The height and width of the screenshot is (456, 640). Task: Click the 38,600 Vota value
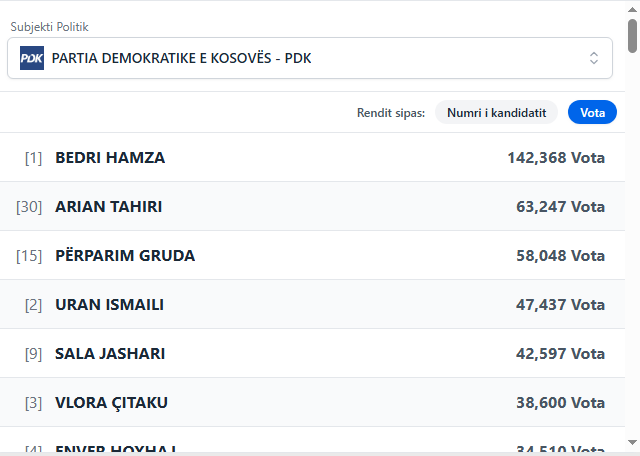pyautogui.click(x=560, y=402)
